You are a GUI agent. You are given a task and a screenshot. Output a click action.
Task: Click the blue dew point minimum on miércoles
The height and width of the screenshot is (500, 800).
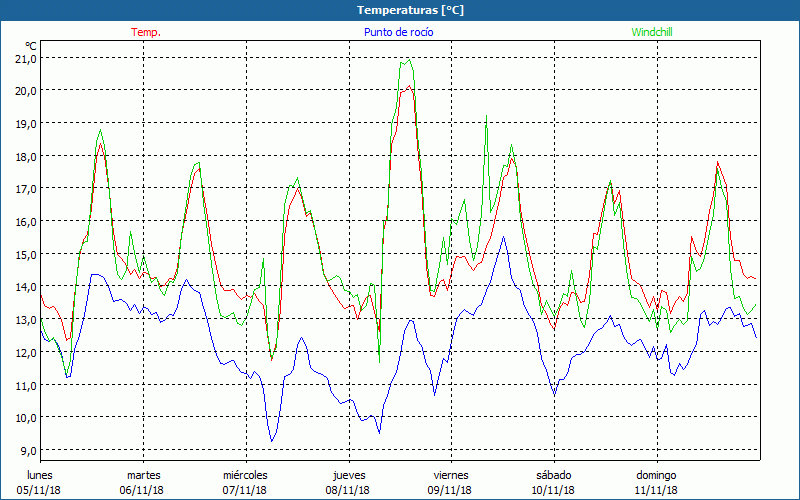point(272,441)
